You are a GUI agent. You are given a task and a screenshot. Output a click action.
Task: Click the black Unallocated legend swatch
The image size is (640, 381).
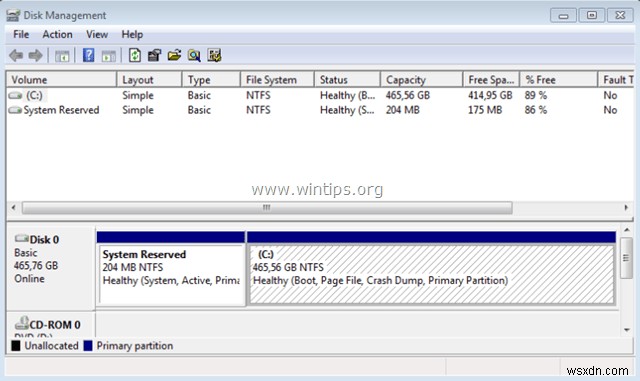(x=16, y=346)
